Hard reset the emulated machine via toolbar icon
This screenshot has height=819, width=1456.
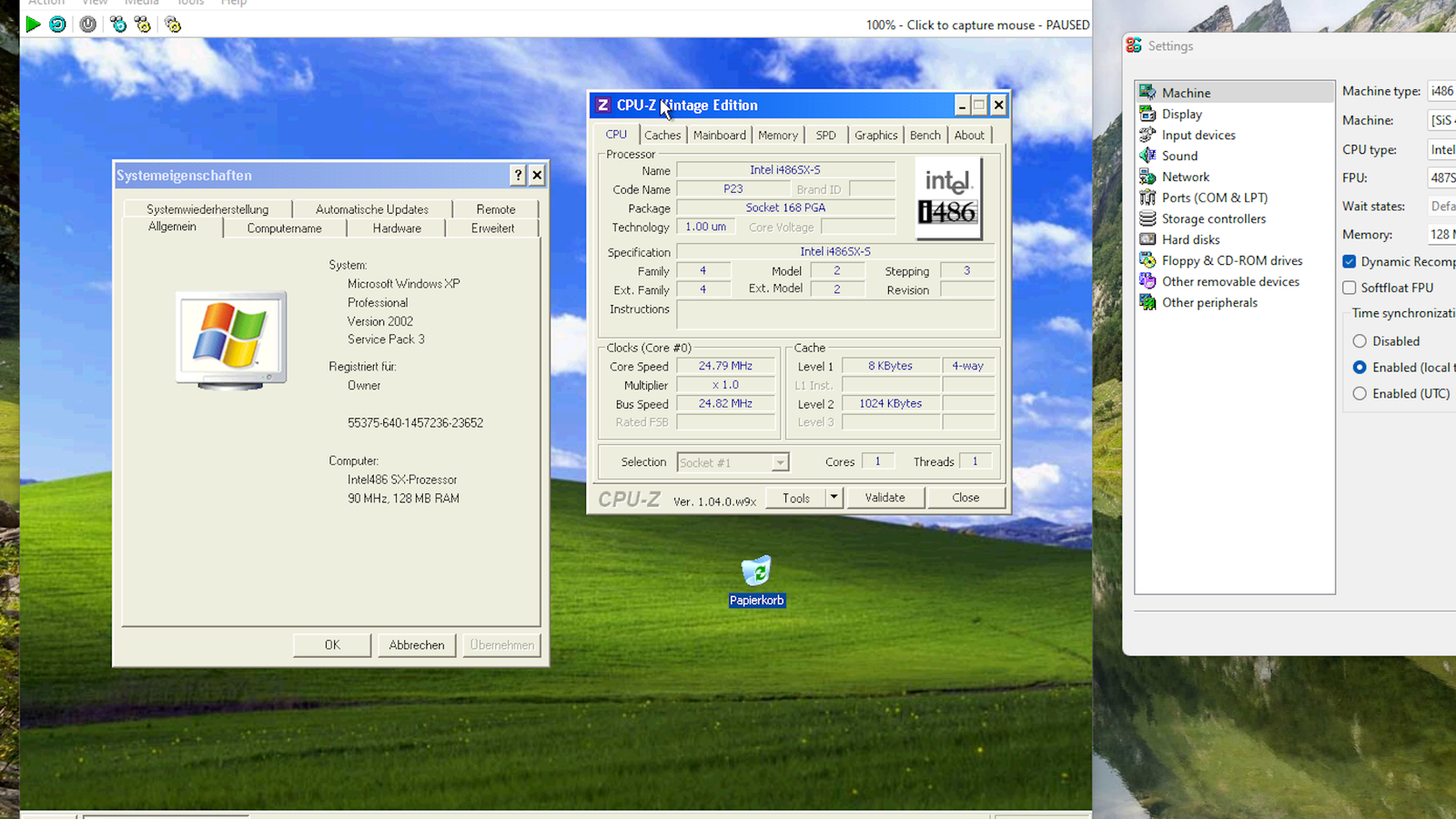coord(57,25)
